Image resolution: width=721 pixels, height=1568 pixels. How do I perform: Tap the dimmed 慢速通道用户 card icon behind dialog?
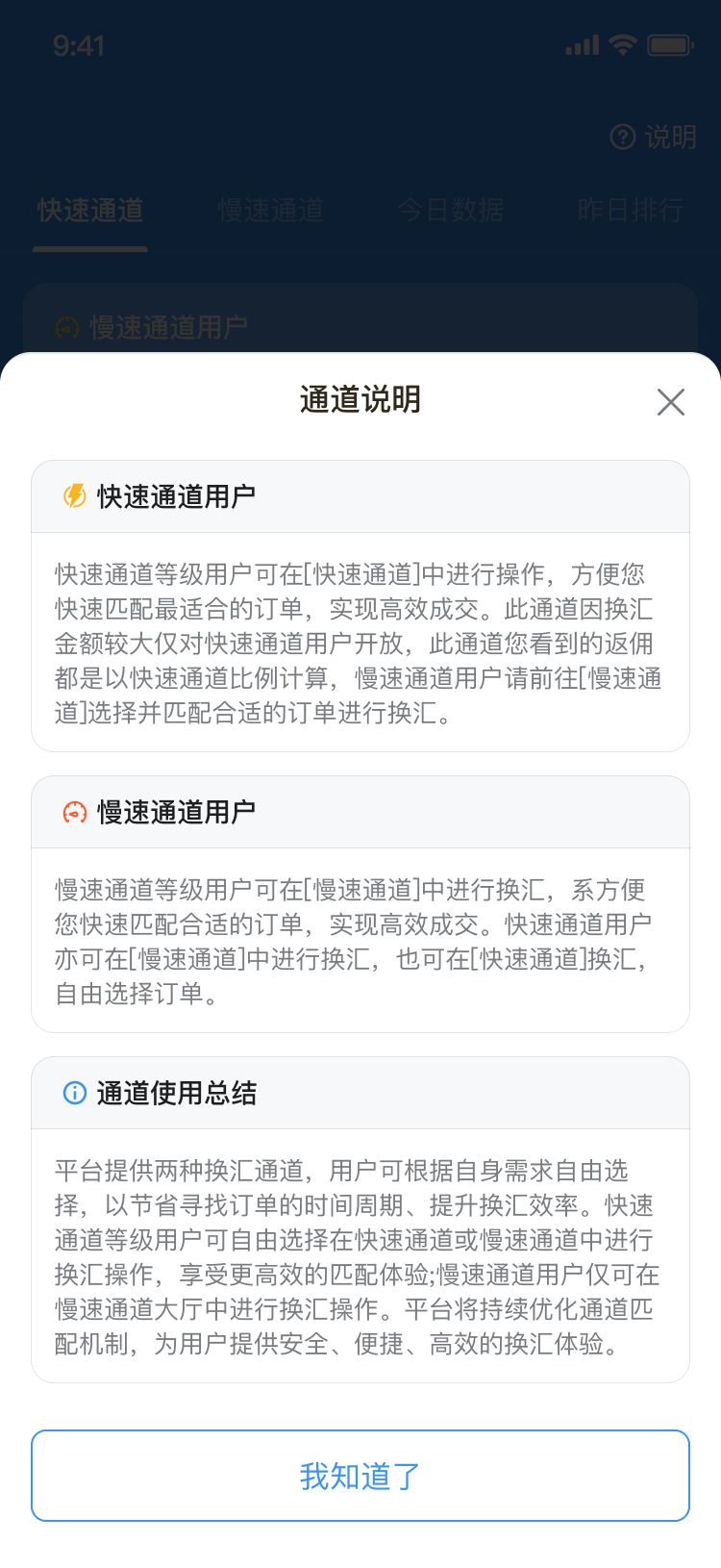click(66, 328)
